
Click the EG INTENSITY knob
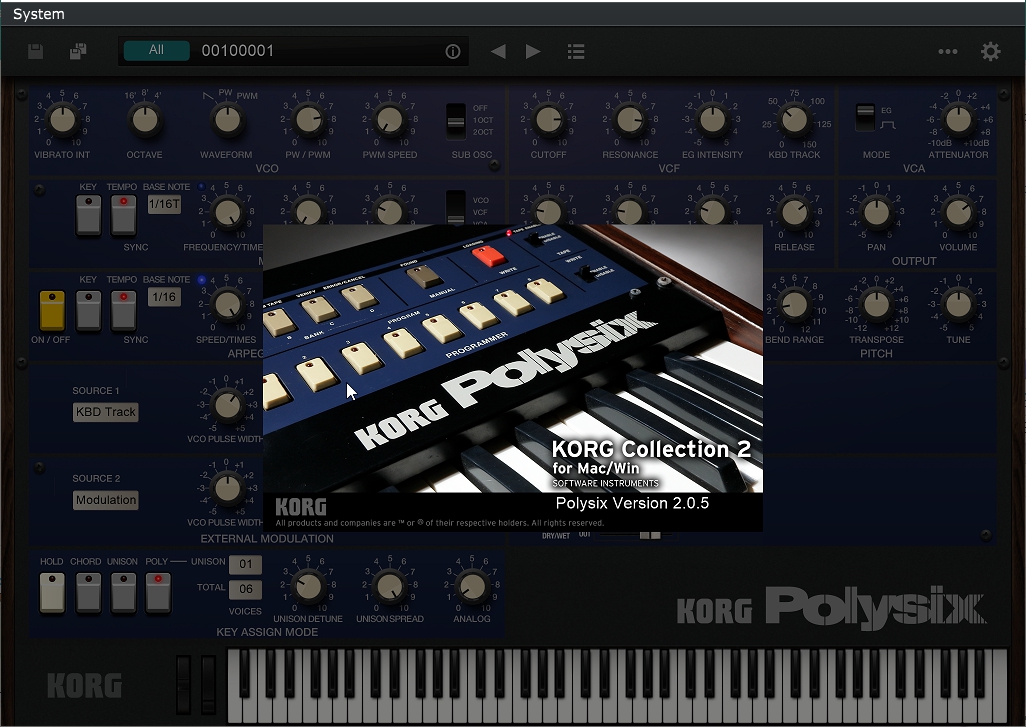tap(713, 119)
